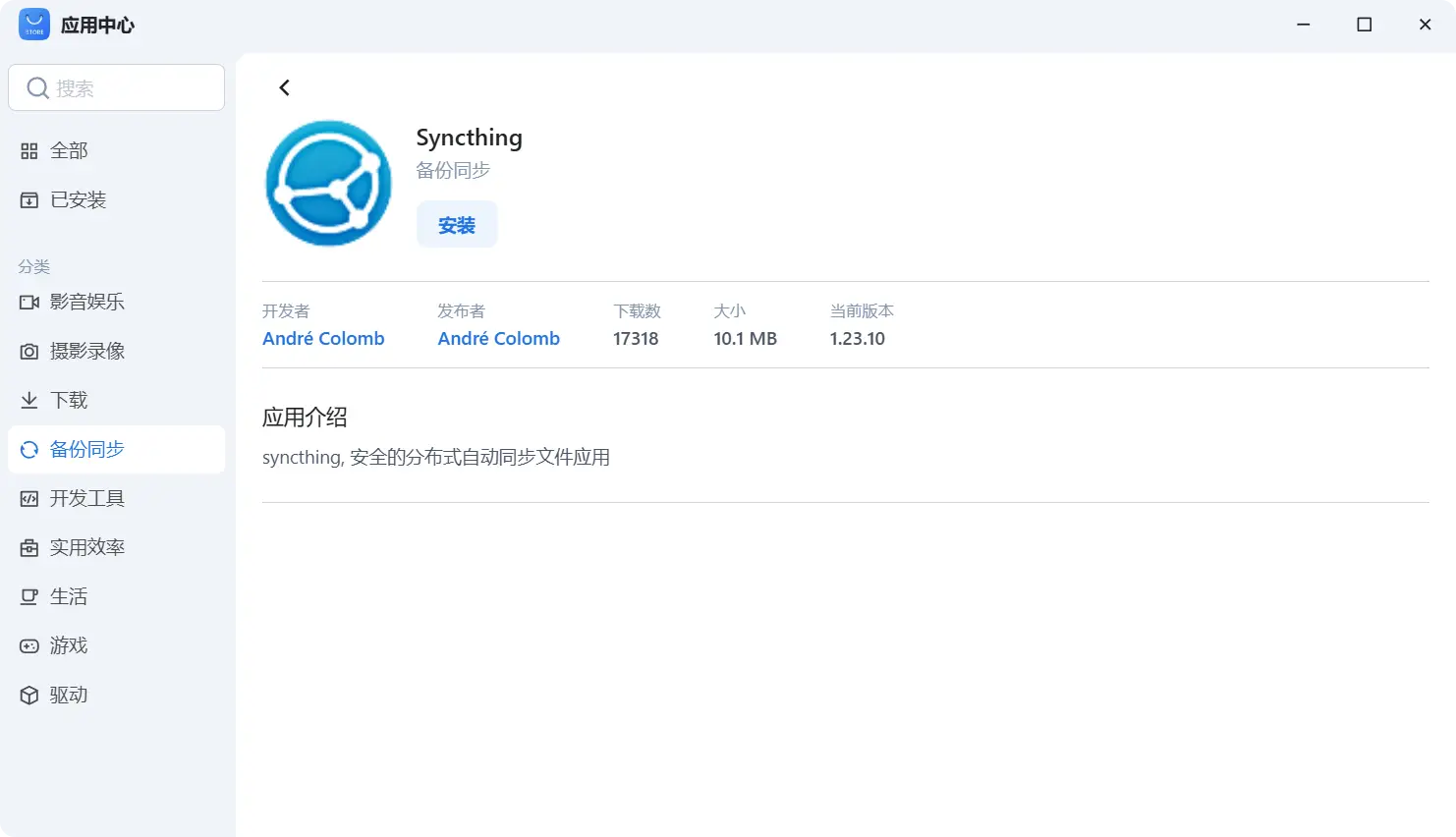Click the cup icon for 生活
Image resolution: width=1456 pixels, height=837 pixels.
tap(29, 597)
